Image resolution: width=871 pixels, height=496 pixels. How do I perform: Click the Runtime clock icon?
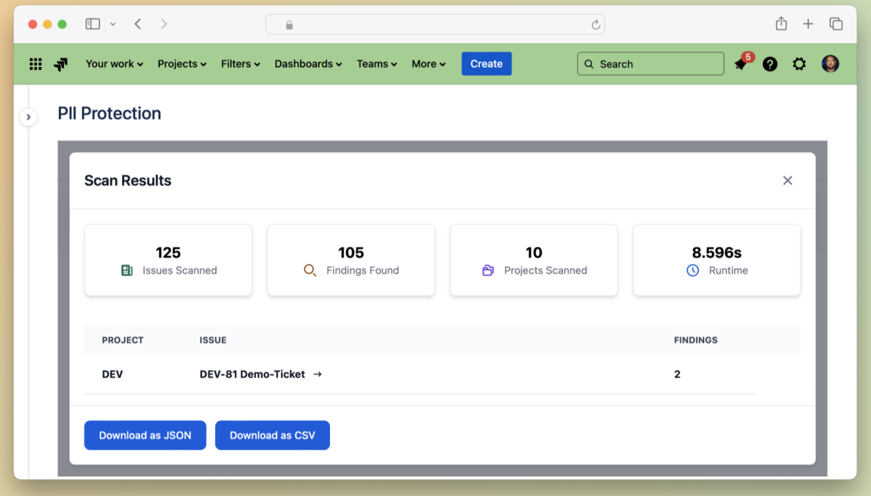point(693,270)
